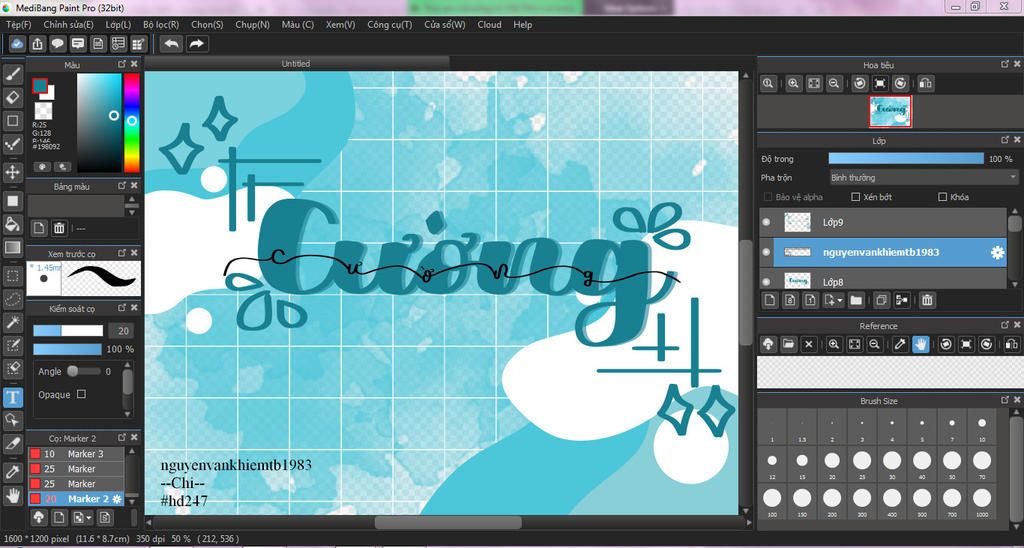1024x548 pixels.
Task: Duplicate the selected layer
Action: (881, 300)
